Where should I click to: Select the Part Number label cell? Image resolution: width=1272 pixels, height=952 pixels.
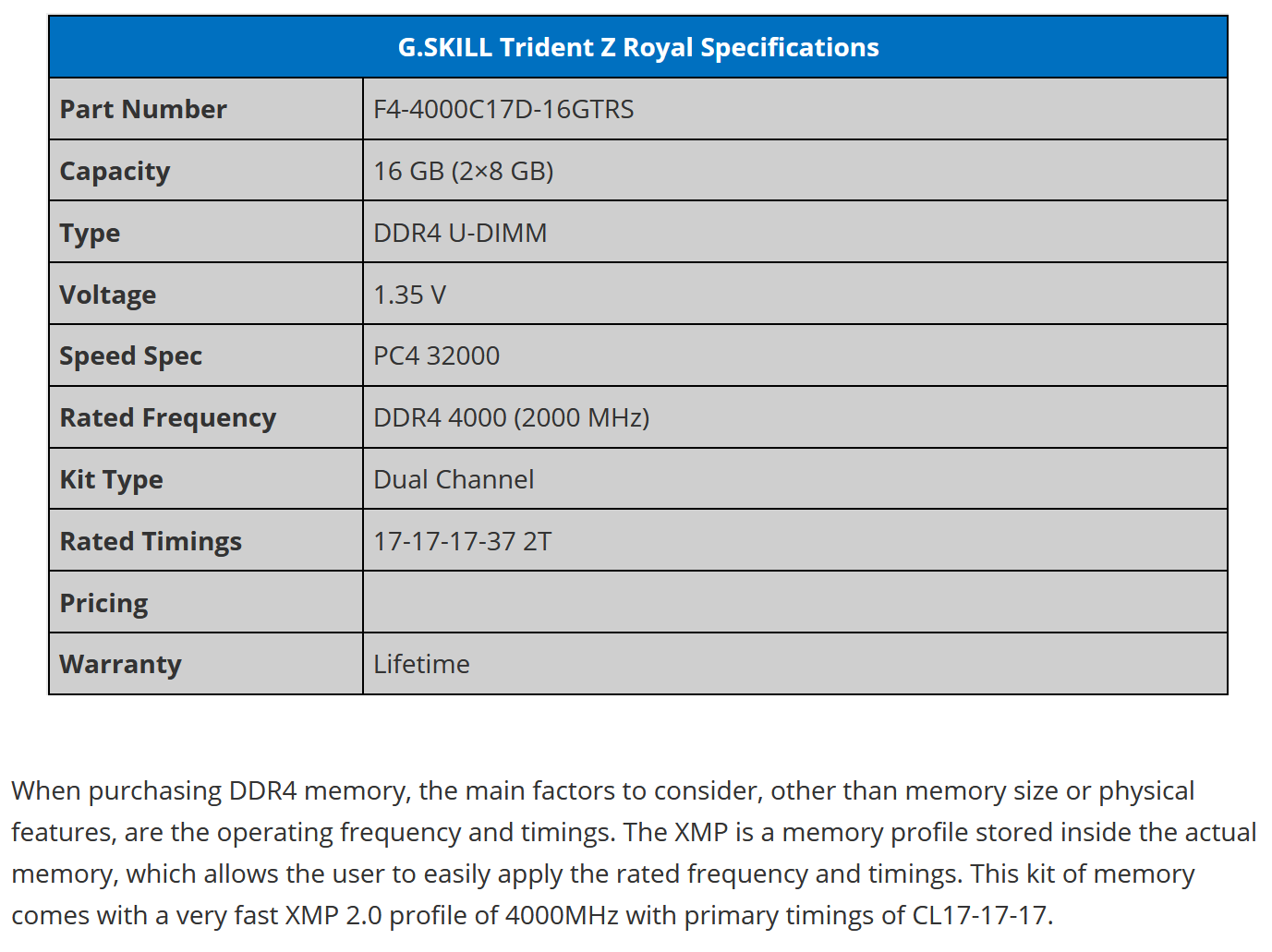click(206, 109)
